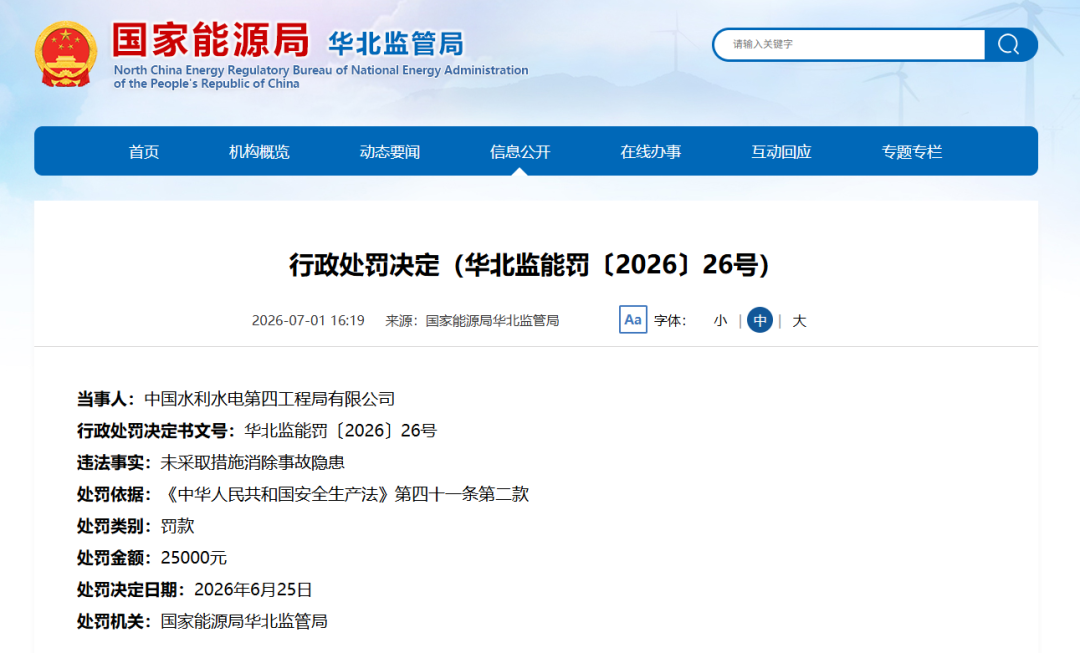The width and height of the screenshot is (1080, 653).
Task: Click the source 国家能源局华北监管局 text
Action: click(492, 320)
